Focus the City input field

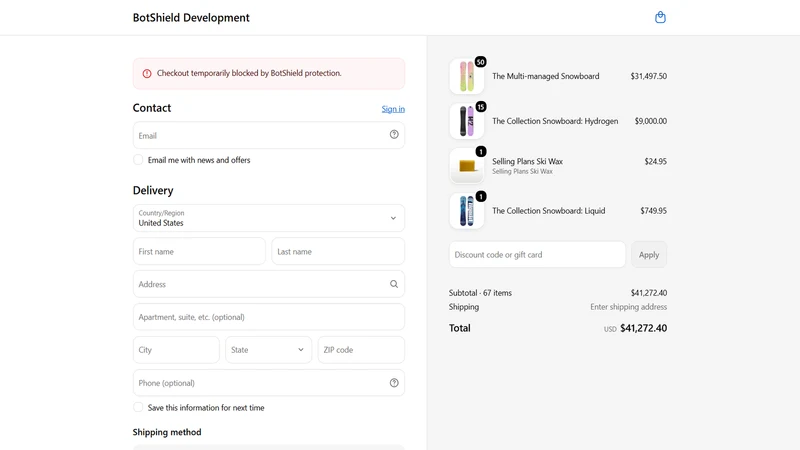click(x=176, y=350)
